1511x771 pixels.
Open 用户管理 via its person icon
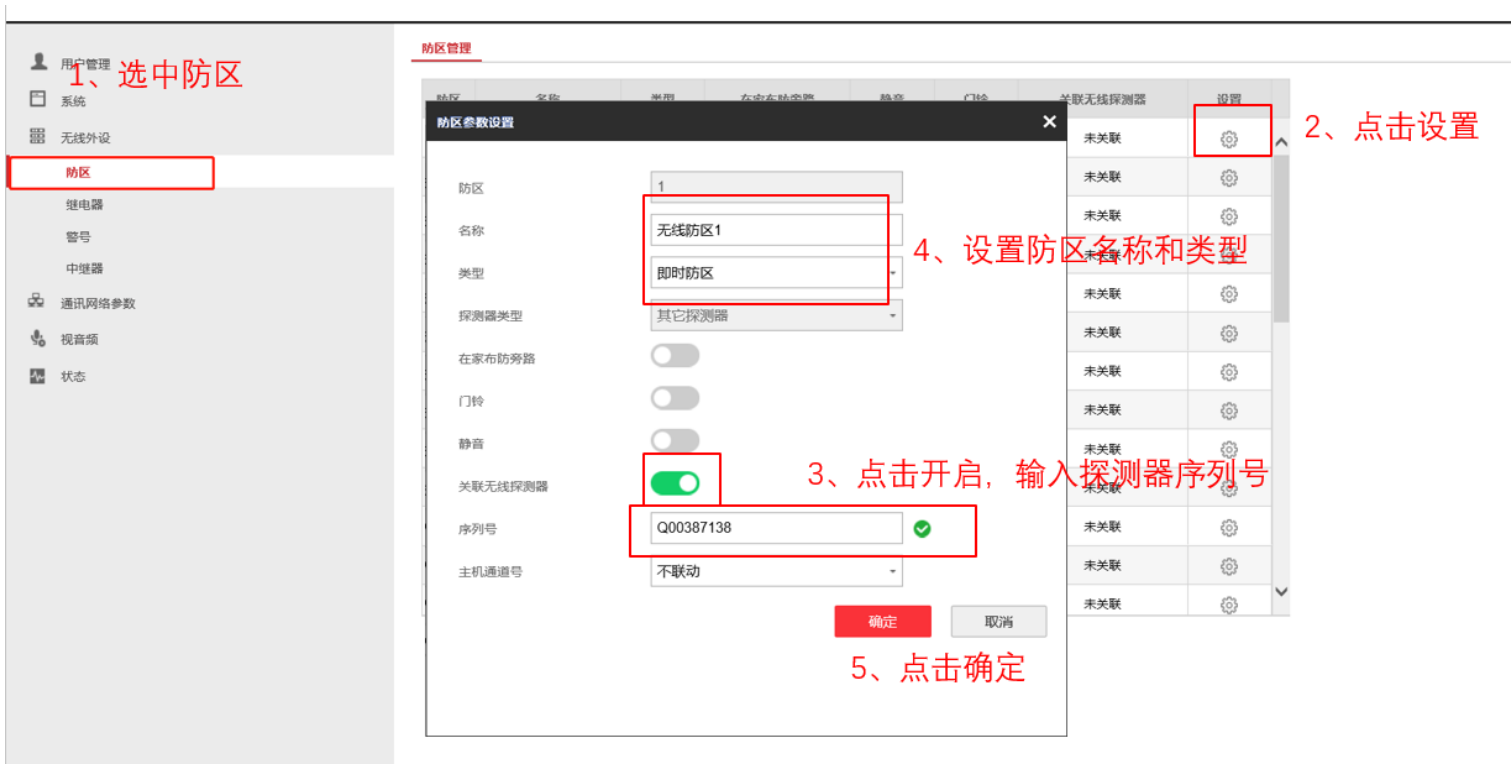(39, 62)
